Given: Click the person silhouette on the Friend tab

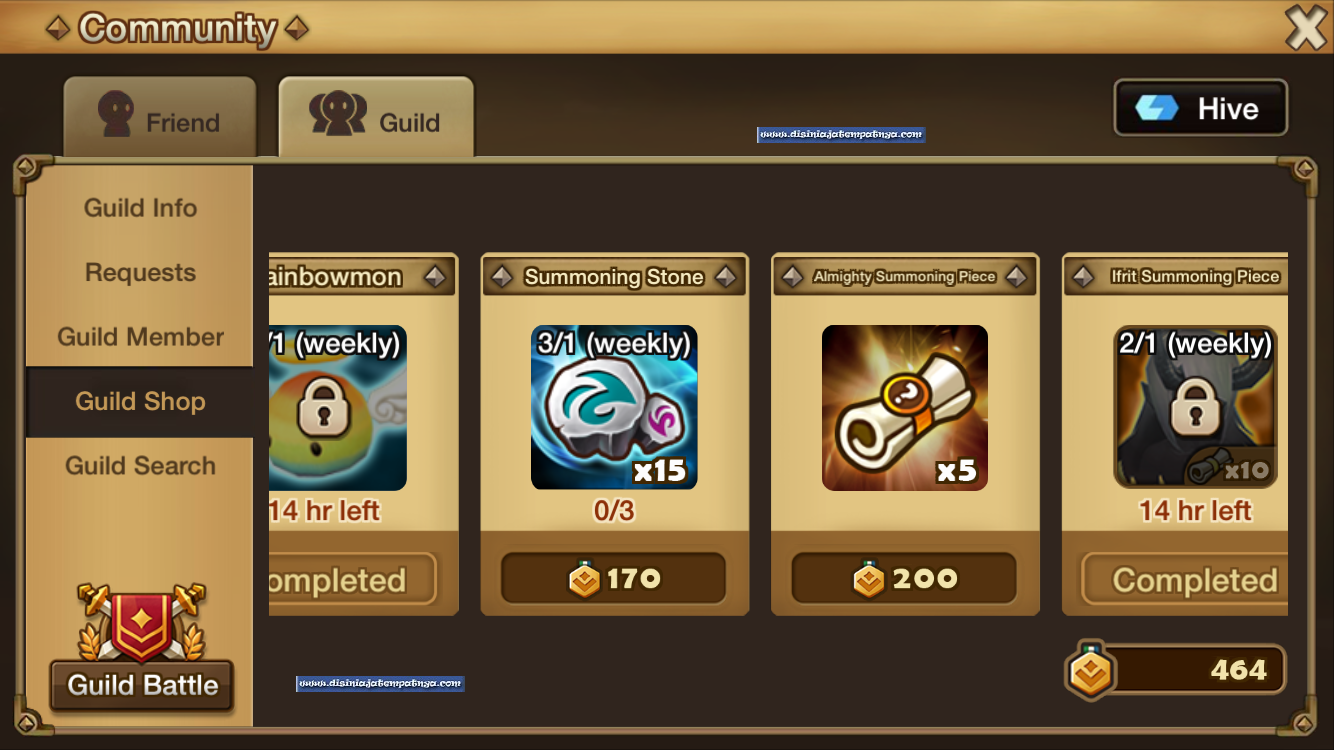Looking at the screenshot, I should [x=116, y=114].
